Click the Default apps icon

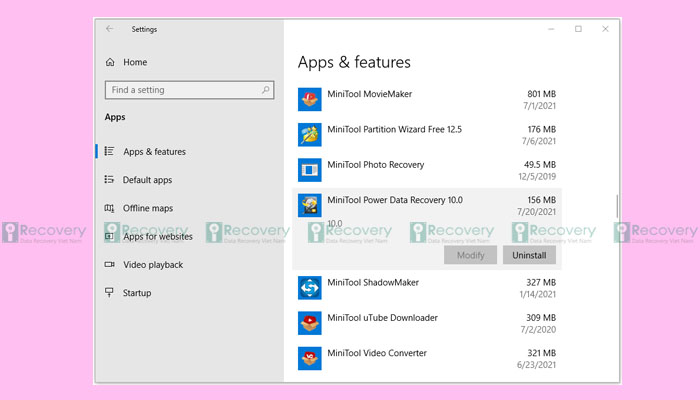click(x=109, y=179)
